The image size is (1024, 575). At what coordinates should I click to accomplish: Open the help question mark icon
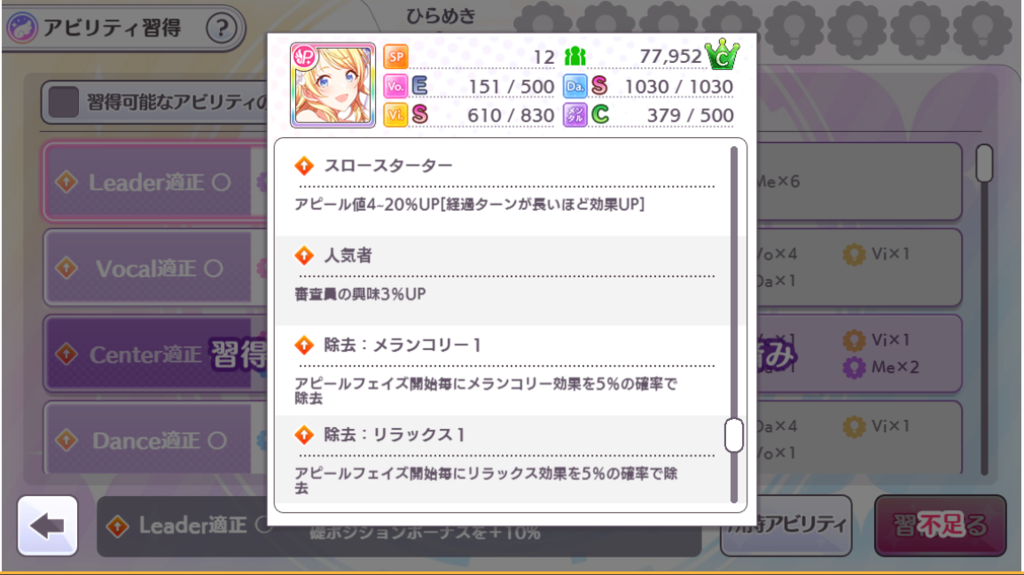coord(221,28)
